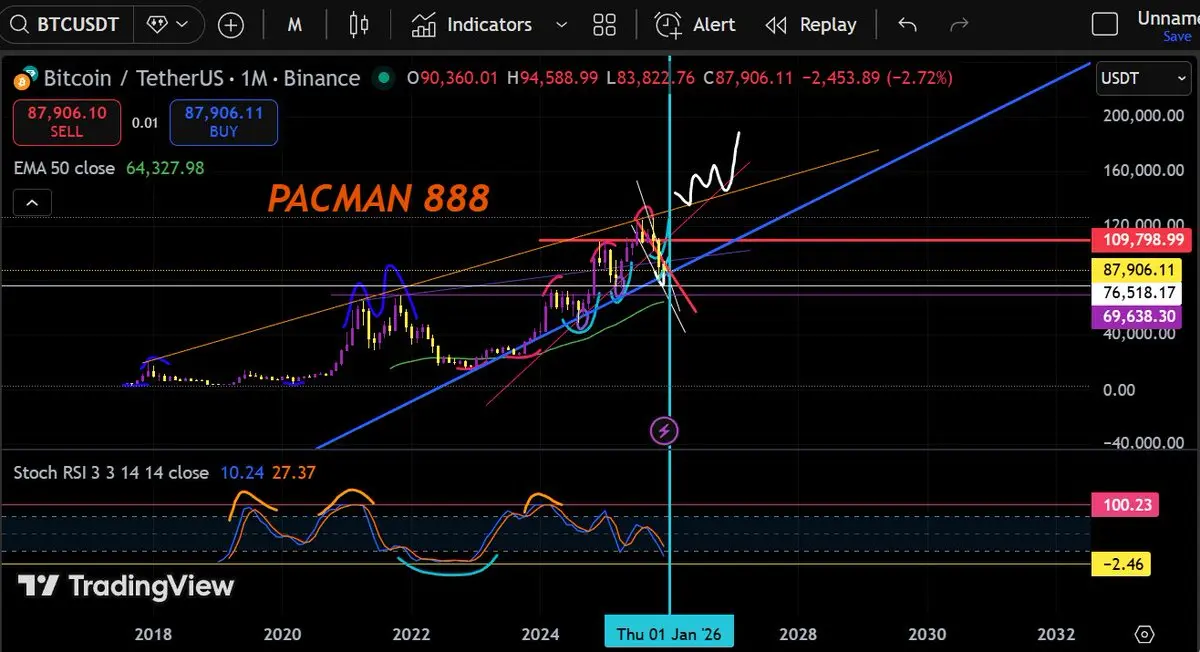
Task: Click the EMA value 64,327.98
Action: (x=165, y=169)
